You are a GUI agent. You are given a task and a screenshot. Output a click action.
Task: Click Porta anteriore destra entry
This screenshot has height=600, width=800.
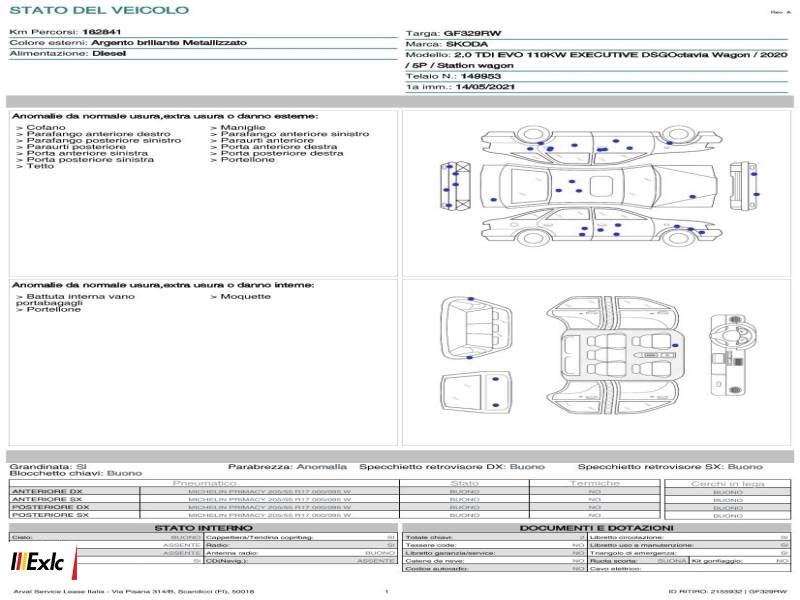point(273,146)
